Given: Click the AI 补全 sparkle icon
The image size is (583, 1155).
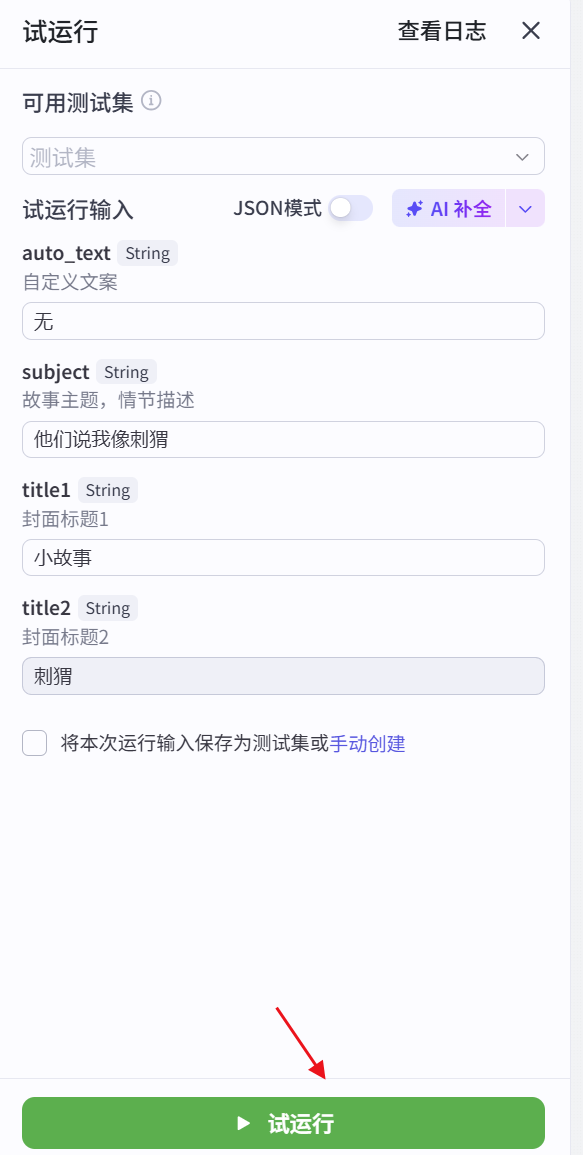Looking at the screenshot, I should tap(413, 208).
